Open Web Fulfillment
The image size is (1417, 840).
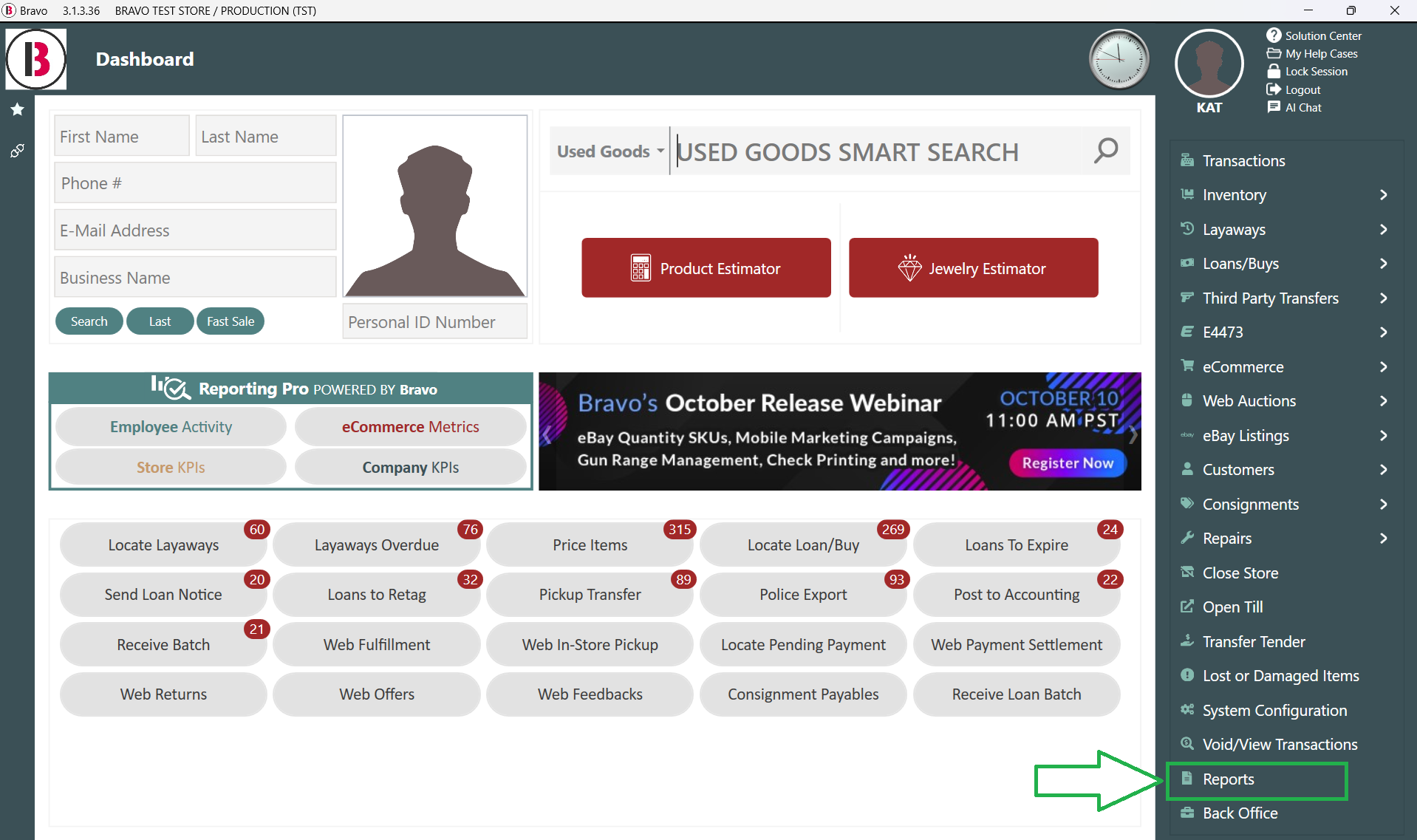click(377, 644)
